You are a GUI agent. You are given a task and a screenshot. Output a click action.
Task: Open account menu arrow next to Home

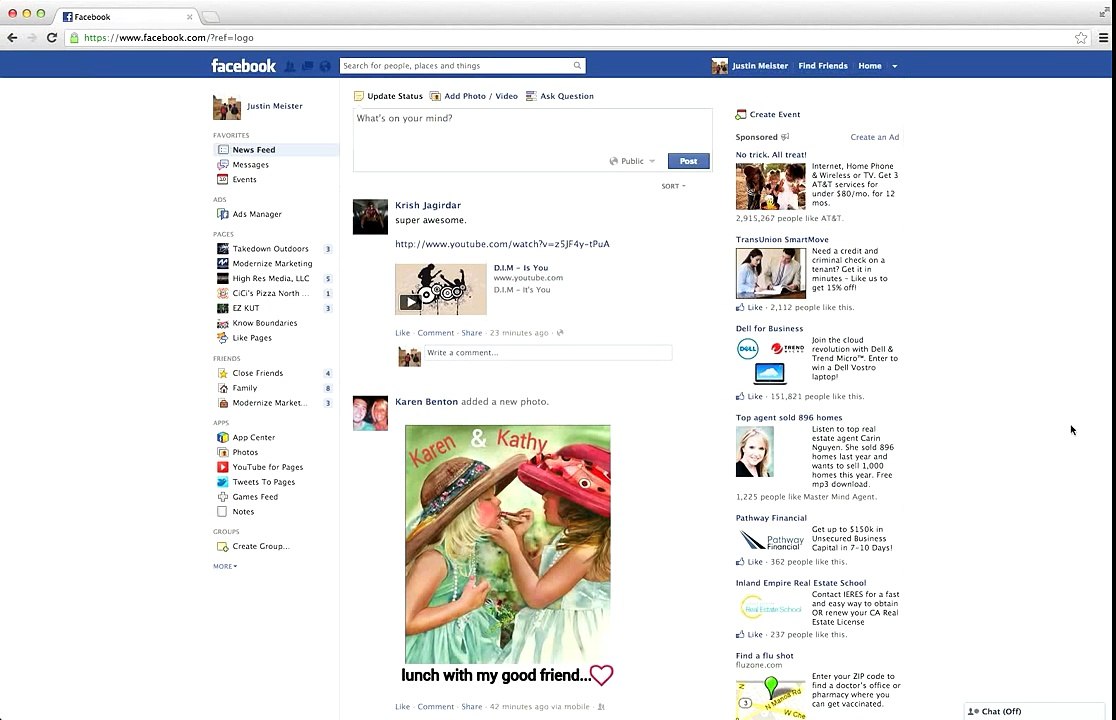point(895,66)
